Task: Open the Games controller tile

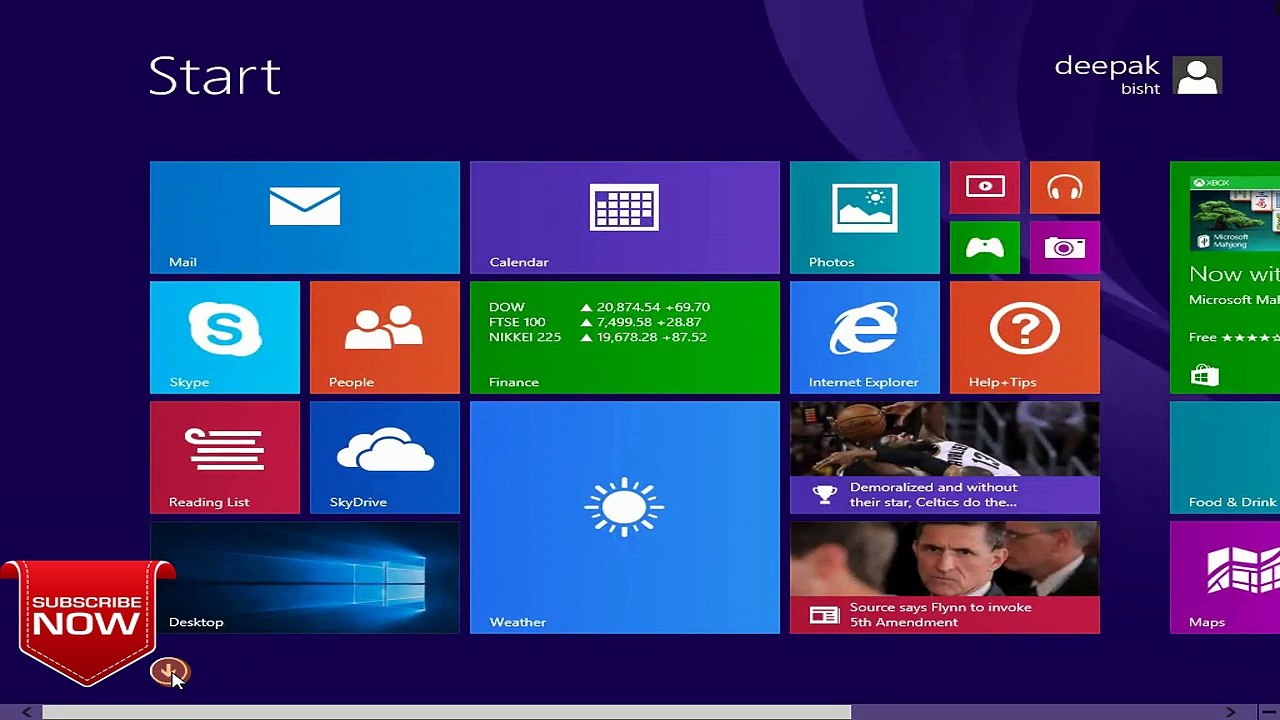Action: pos(985,247)
